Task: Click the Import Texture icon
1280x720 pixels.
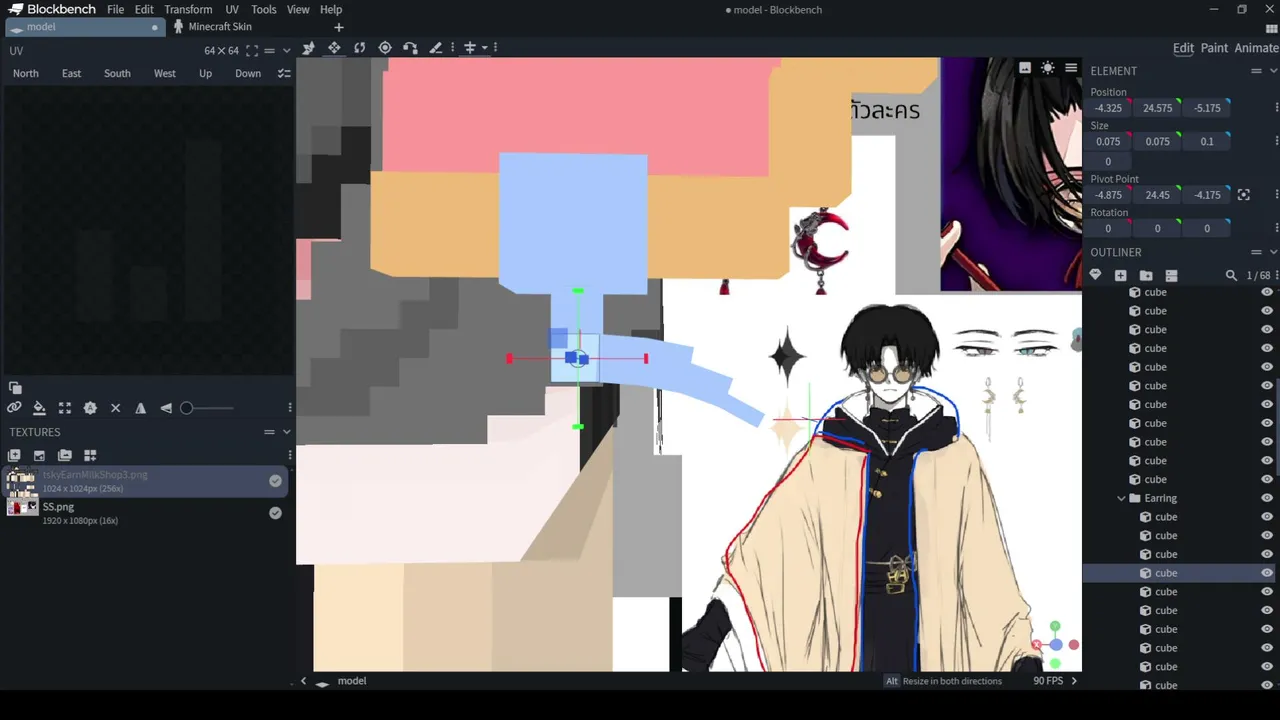Action: click(39, 456)
